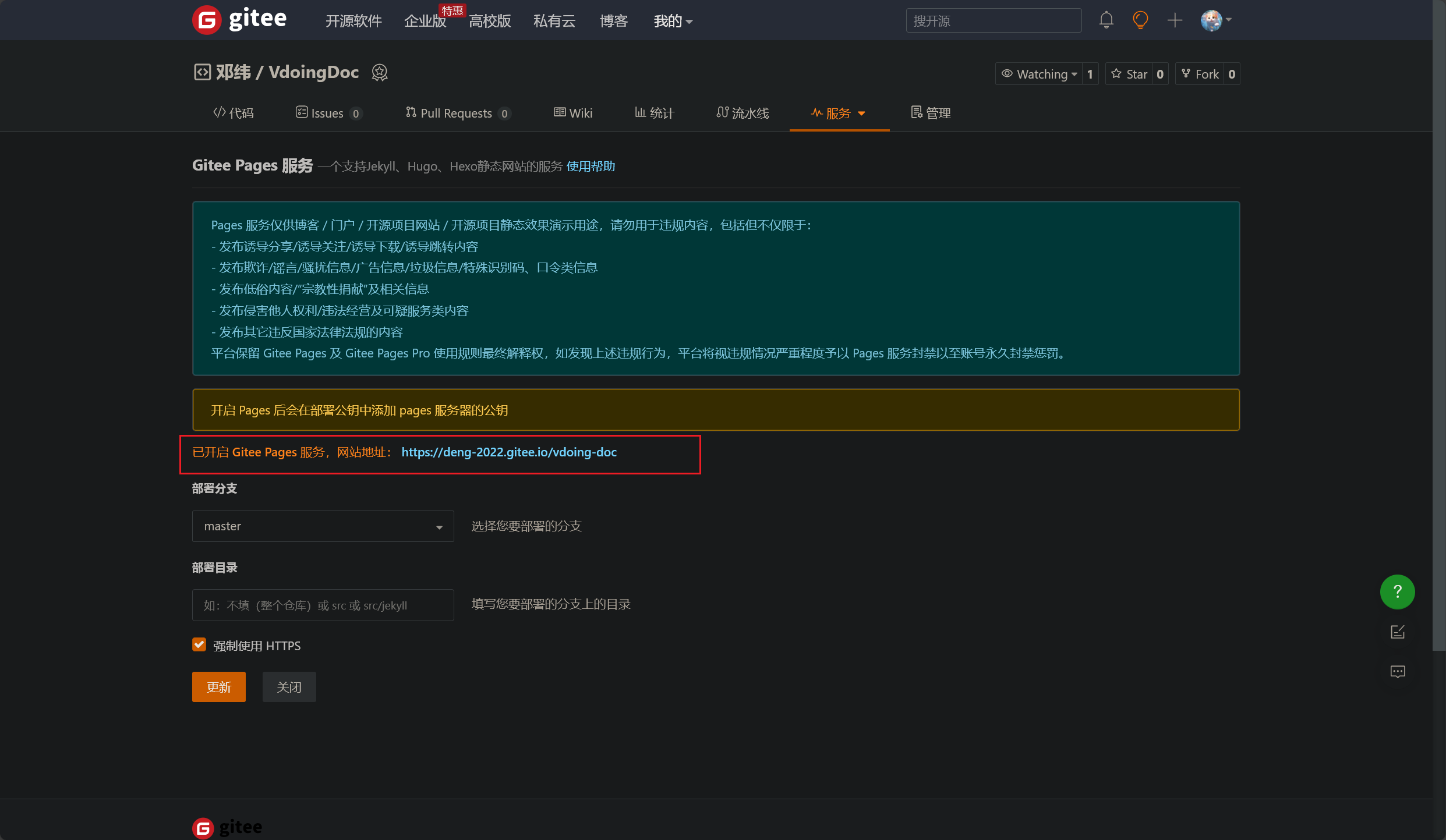This screenshot has width=1446, height=840.
Task: Click the 邓纬 owner name link
Action: (233, 72)
